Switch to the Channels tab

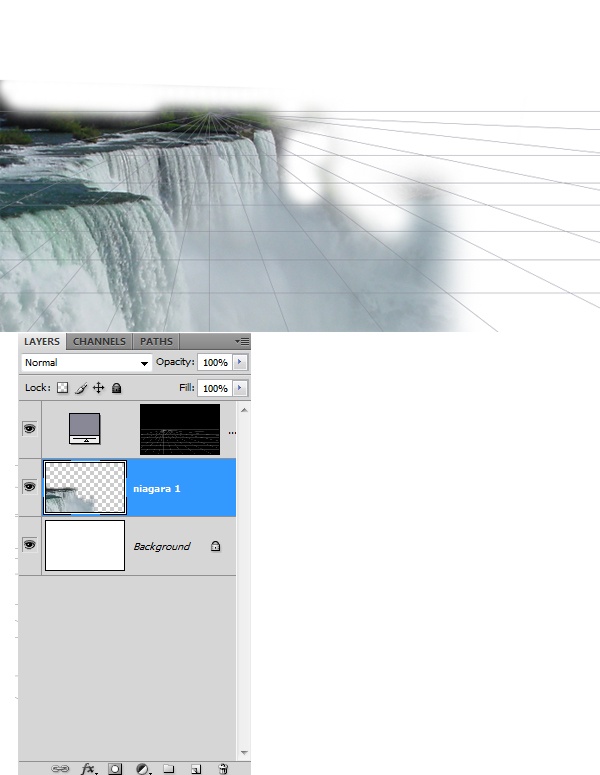click(99, 342)
